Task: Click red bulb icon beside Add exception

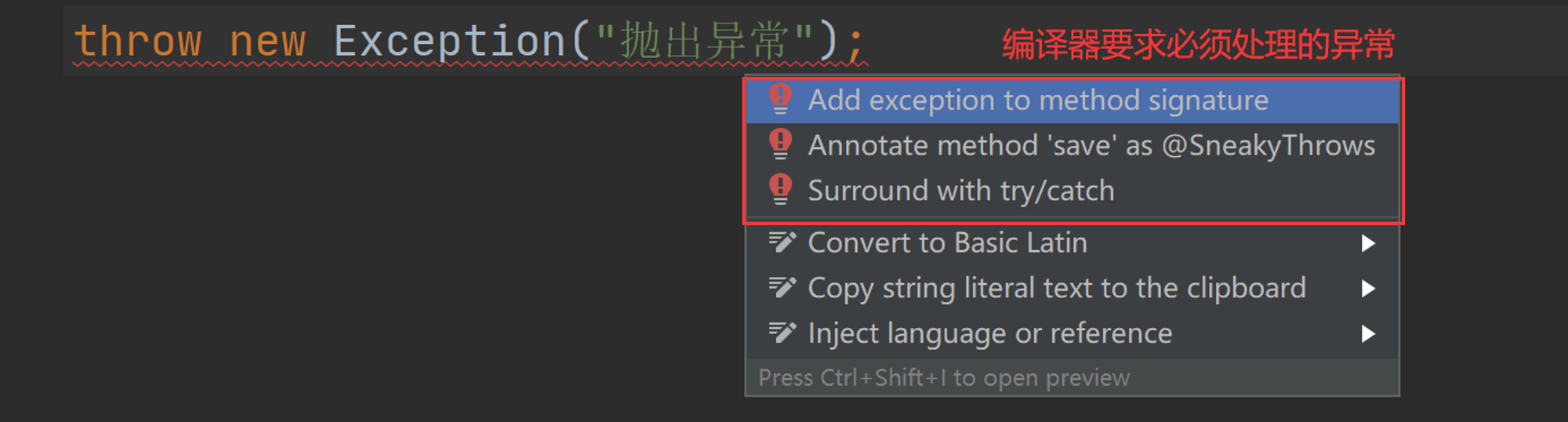Action: coord(780,100)
